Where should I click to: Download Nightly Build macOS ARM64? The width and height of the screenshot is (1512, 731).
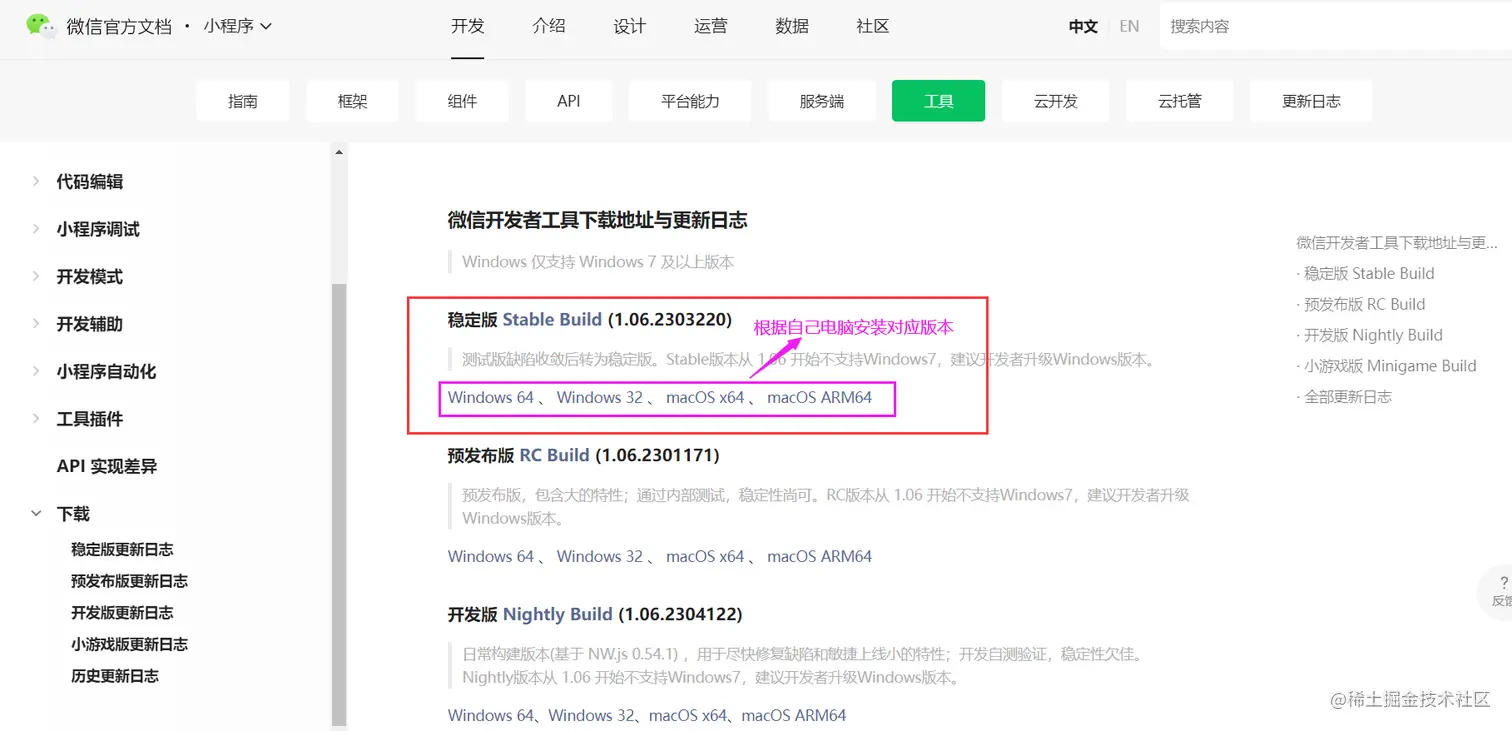pos(794,715)
